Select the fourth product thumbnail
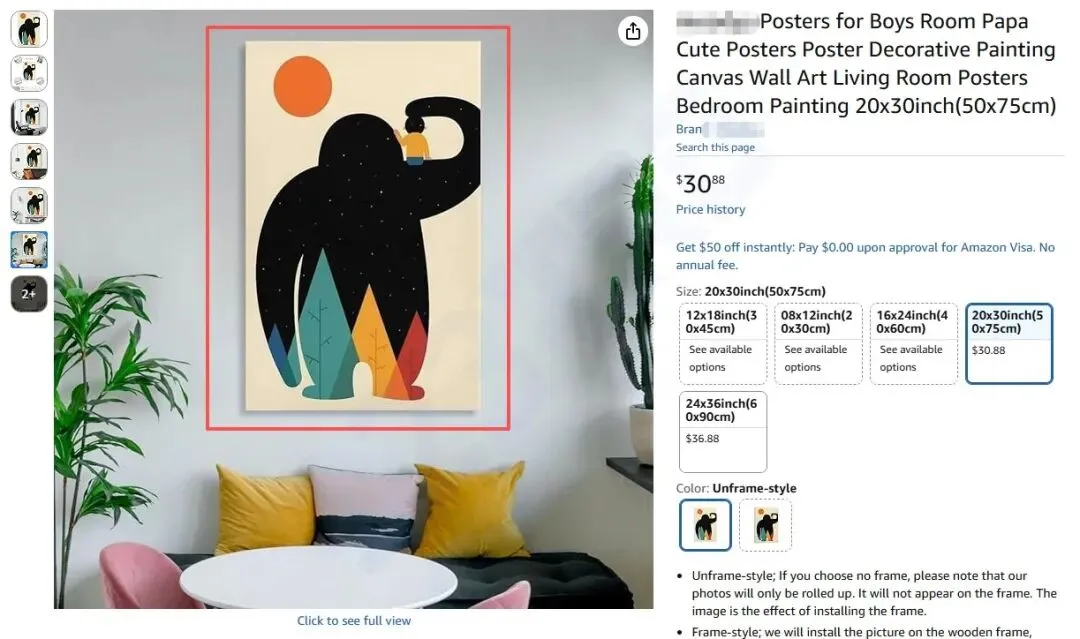Screen dimensions: 1080x639 (29, 161)
